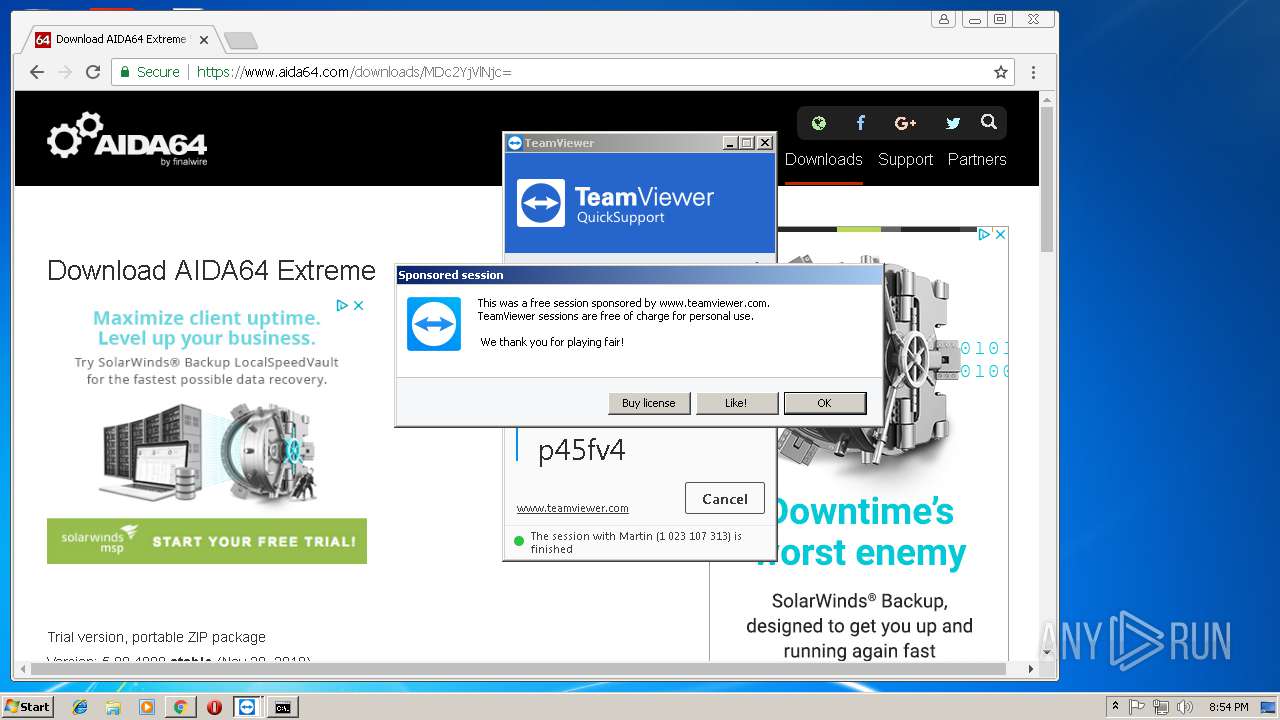Bookmark this page with the star icon
The height and width of the screenshot is (720, 1280).
point(1000,72)
